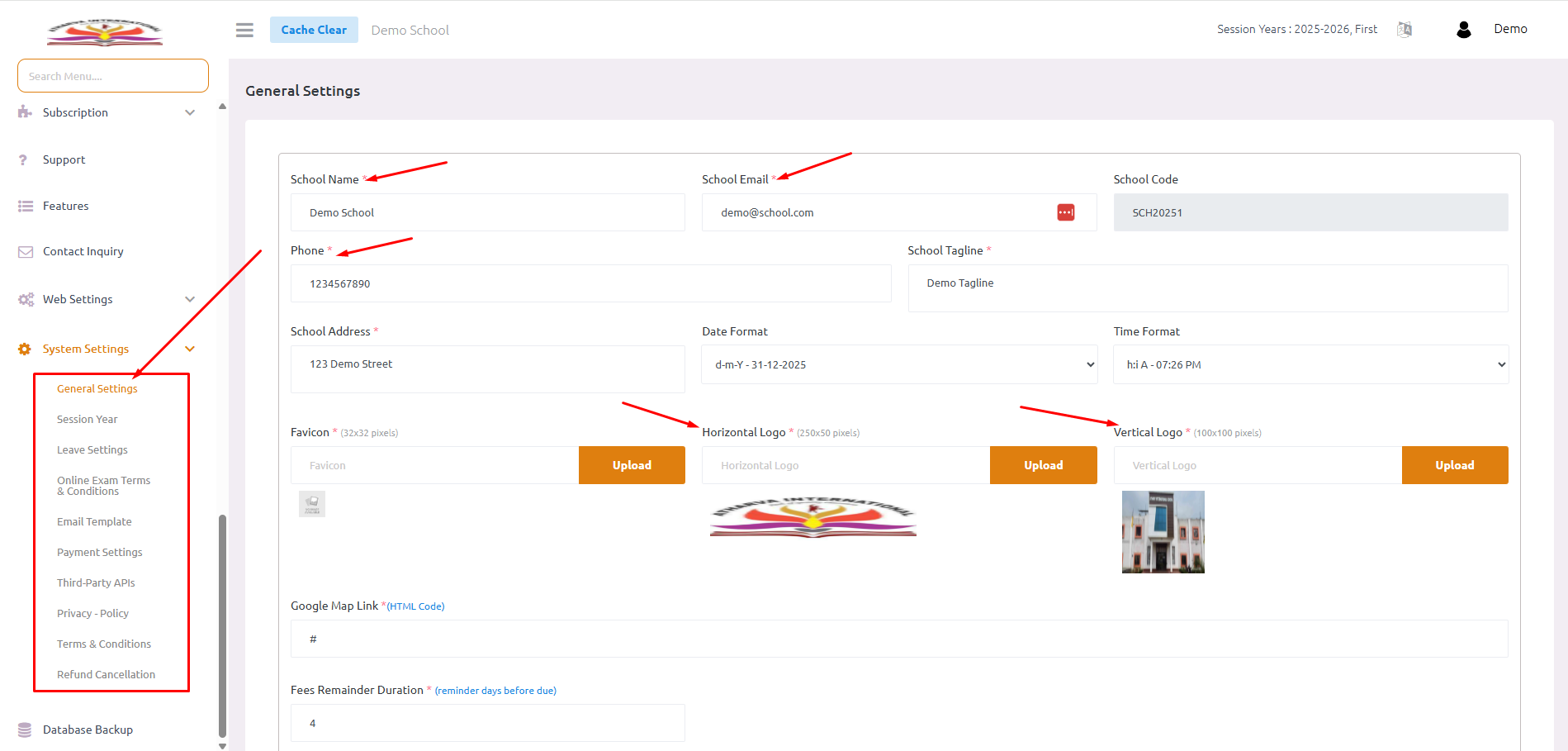Viewport: 1568px width, 751px height.
Task: Open the Third-Party APIs settings page
Action: pos(96,582)
